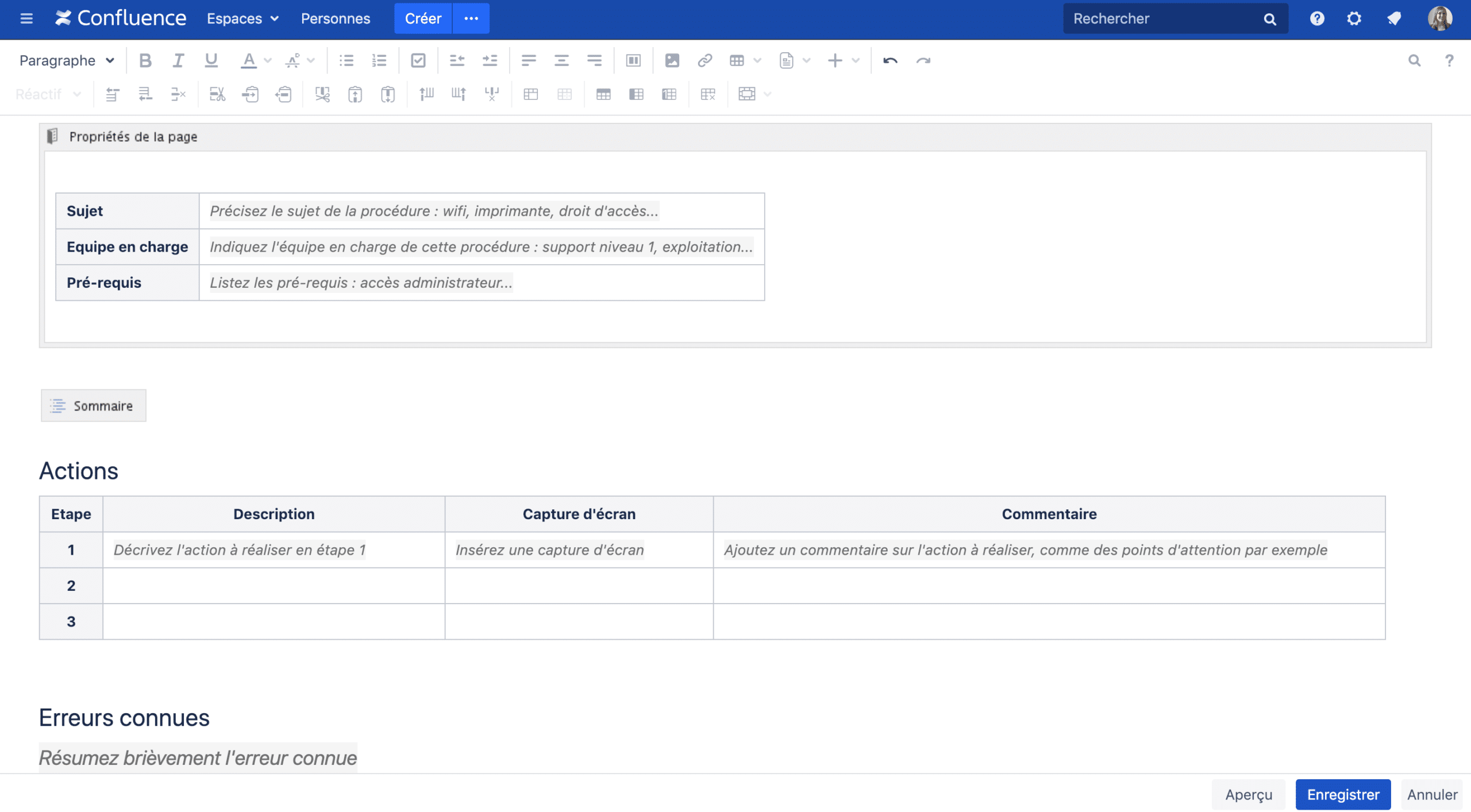Toggle the table header row
Image resolution: width=1471 pixels, height=812 pixels.
coord(603,94)
